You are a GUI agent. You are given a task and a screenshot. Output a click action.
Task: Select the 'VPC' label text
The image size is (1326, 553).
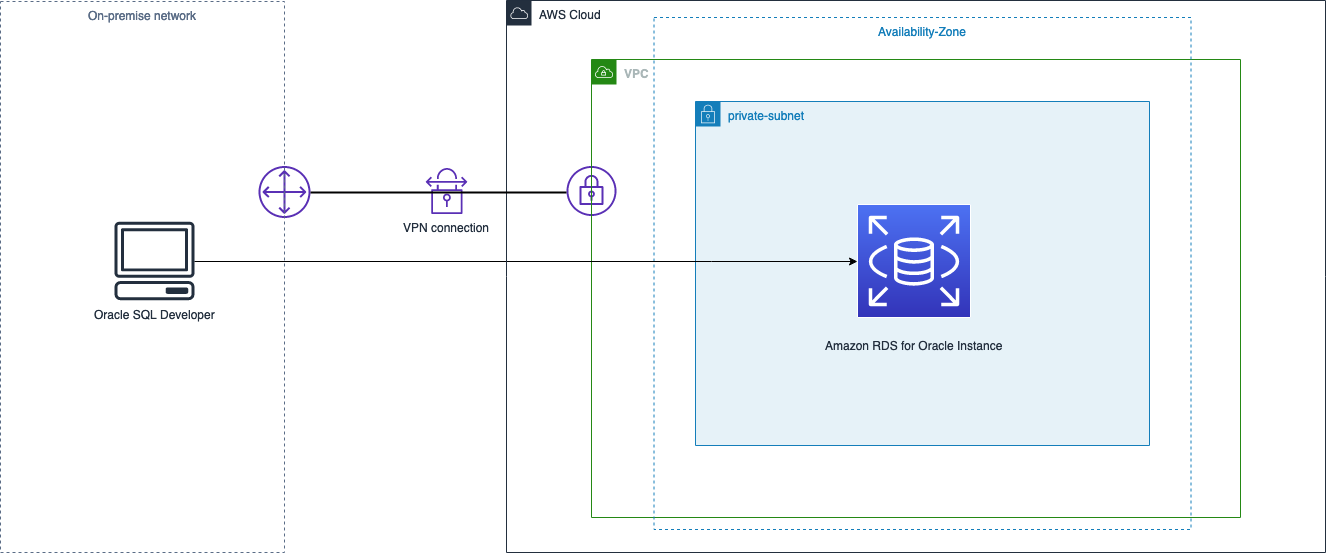[x=635, y=73]
